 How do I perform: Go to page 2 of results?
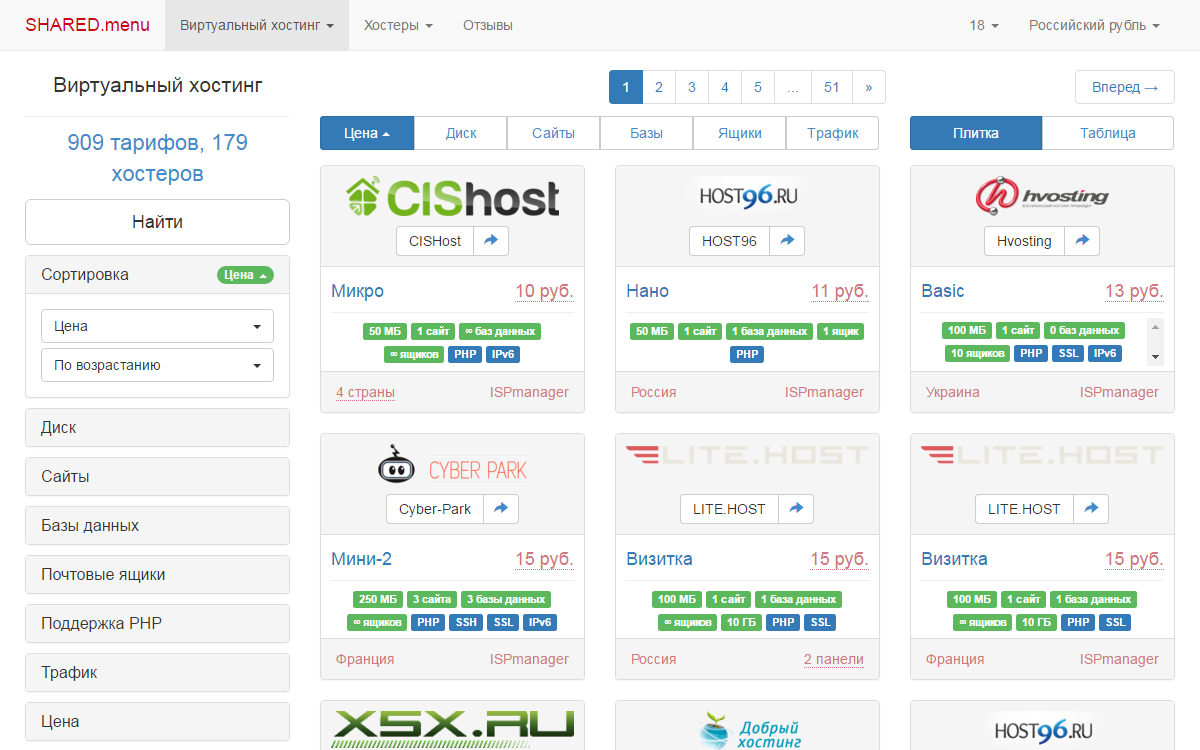pos(659,87)
